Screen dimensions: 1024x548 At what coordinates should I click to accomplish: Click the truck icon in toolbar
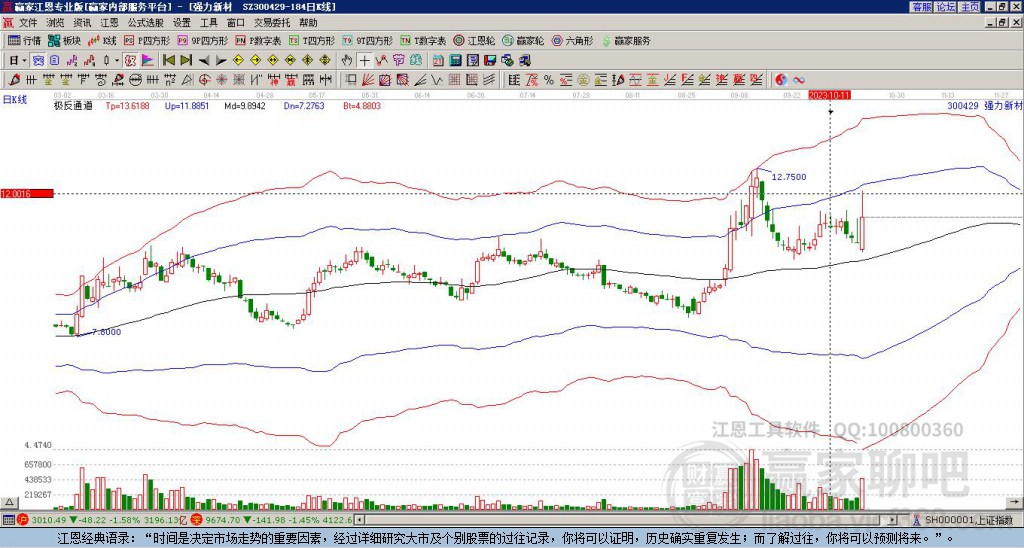pyautogui.click(x=524, y=61)
